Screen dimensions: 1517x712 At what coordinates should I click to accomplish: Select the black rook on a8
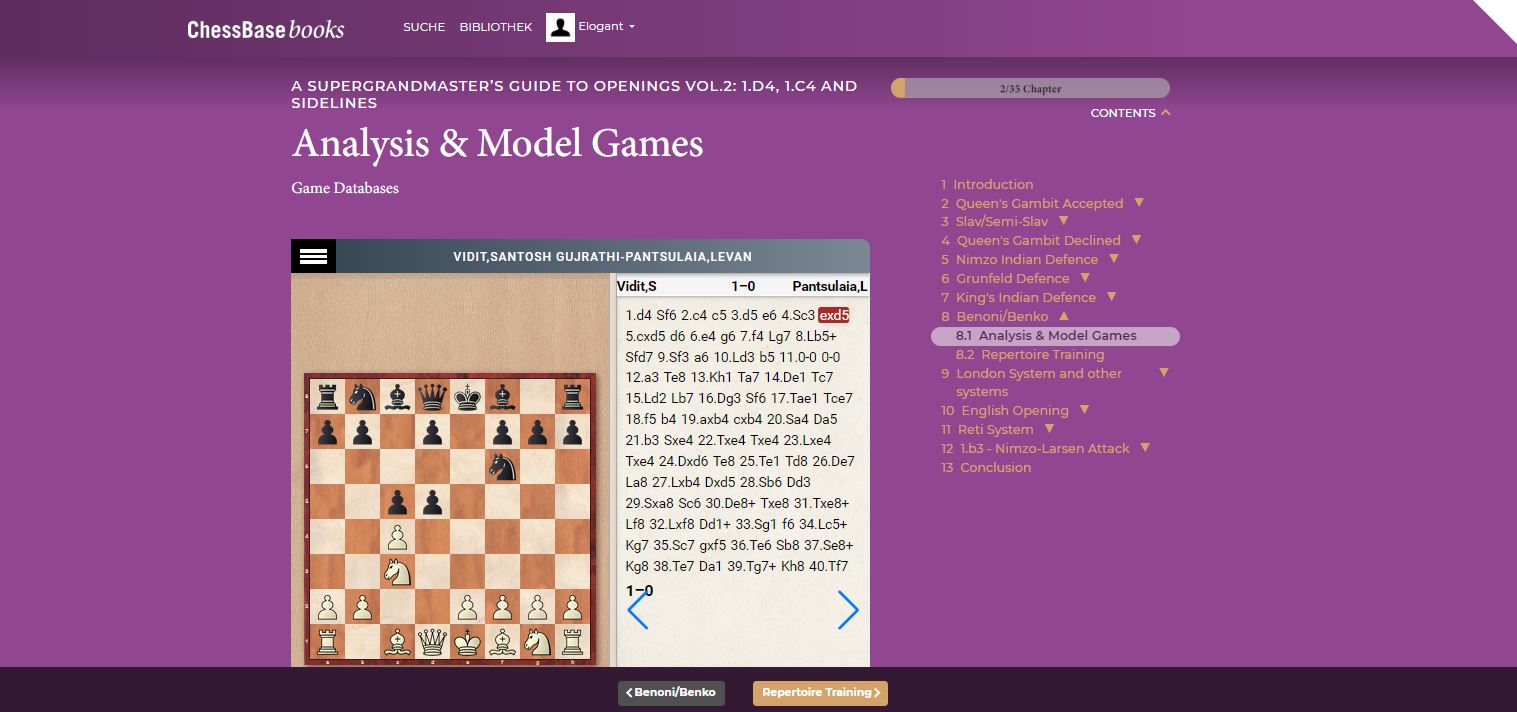pos(327,398)
